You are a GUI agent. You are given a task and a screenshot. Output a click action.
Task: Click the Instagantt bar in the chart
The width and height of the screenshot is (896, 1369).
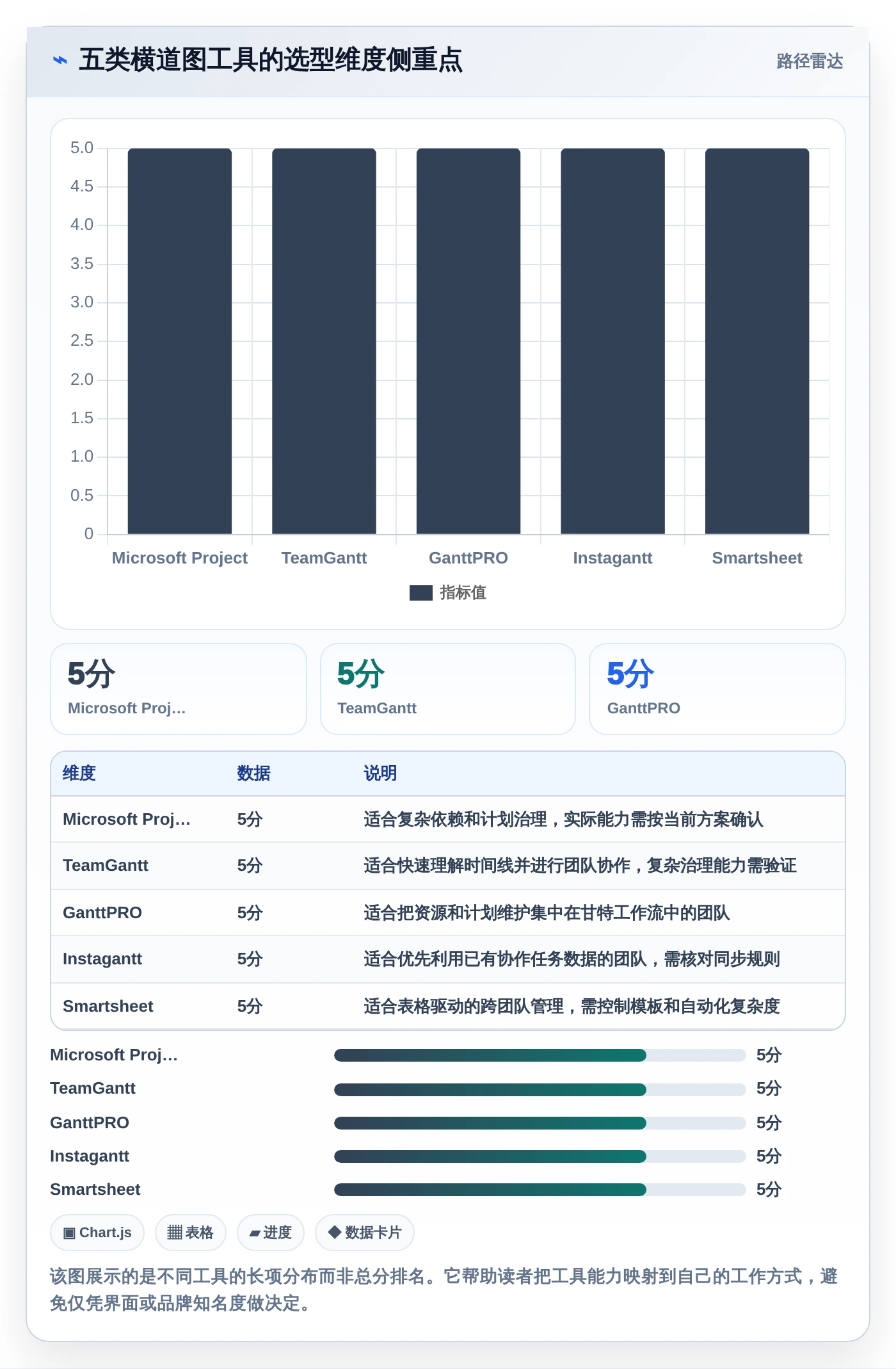[x=612, y=341]
